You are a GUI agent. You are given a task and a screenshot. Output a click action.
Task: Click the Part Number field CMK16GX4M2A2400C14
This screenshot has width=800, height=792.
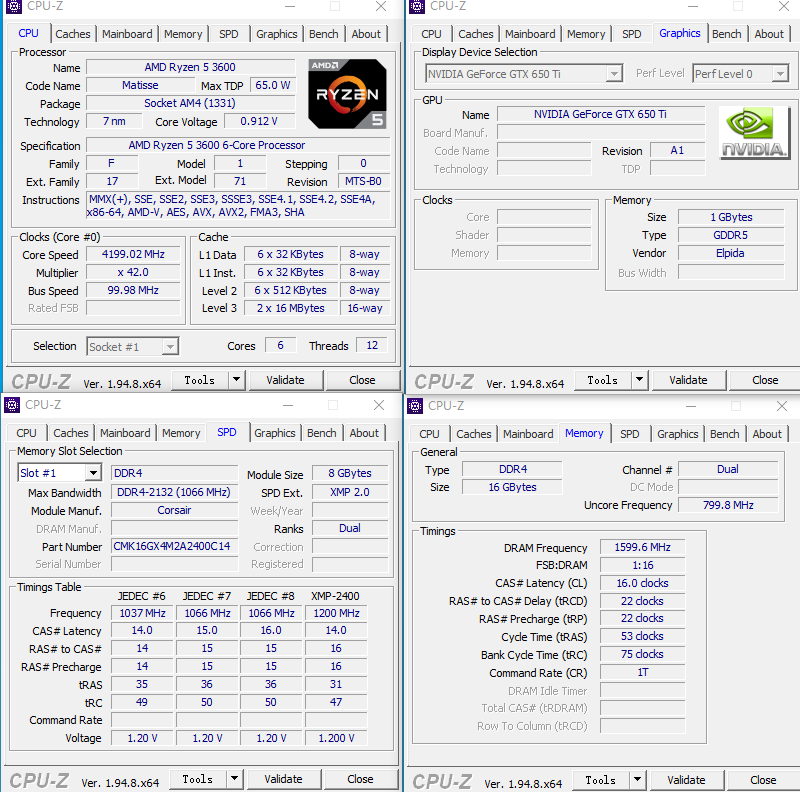[x=174, y=546]
